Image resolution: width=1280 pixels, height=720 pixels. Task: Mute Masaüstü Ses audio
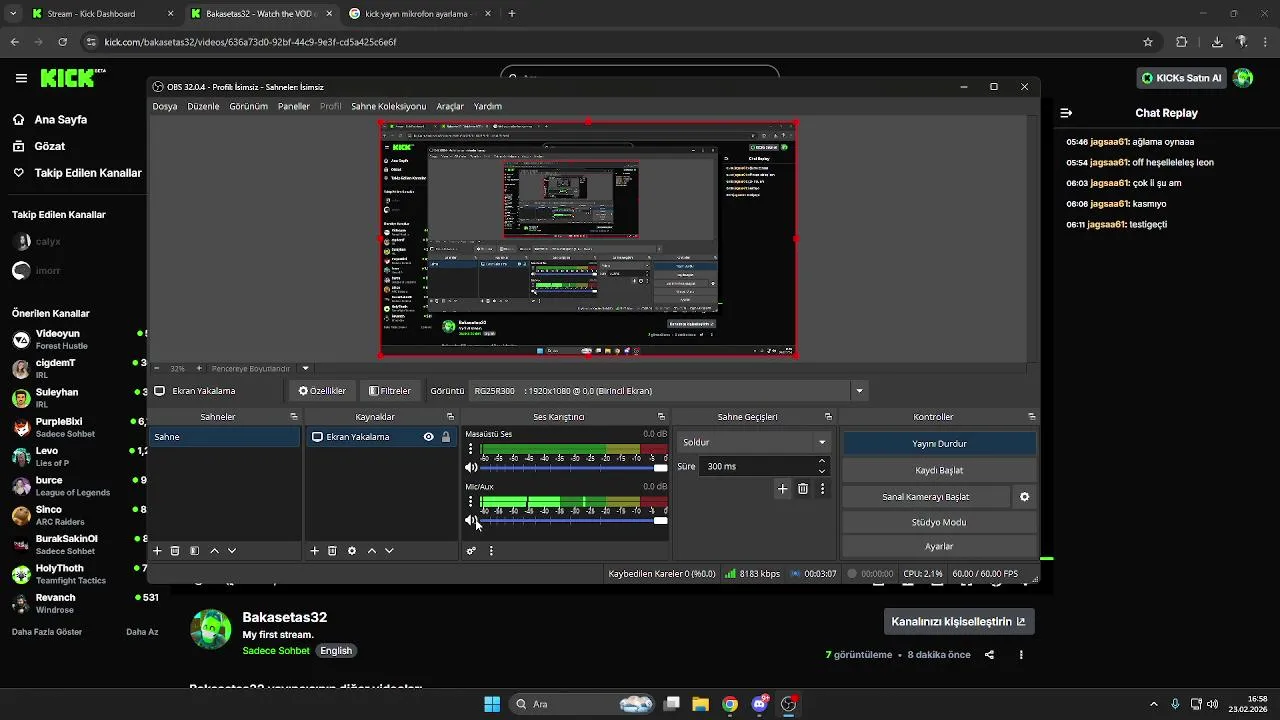[471, 468]
